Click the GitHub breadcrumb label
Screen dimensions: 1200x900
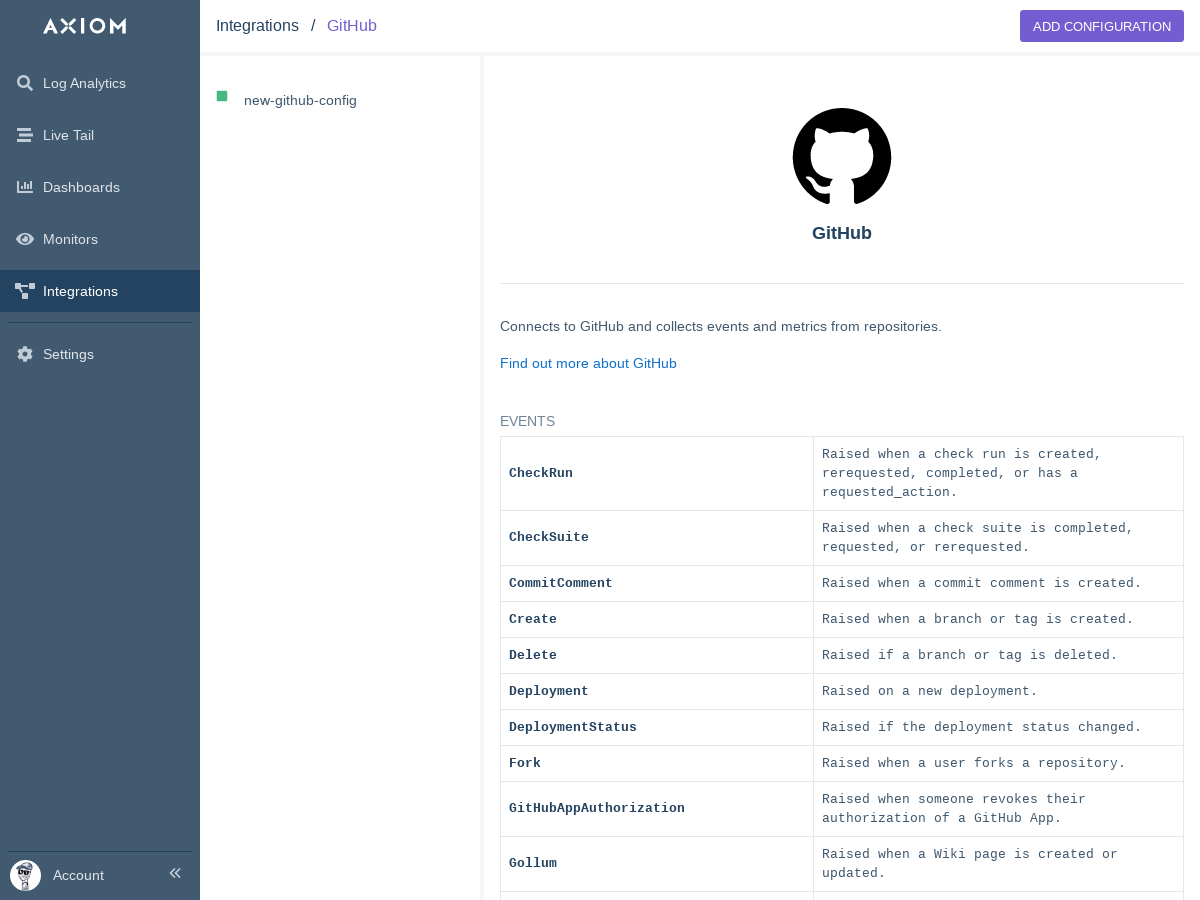point(352,26)
